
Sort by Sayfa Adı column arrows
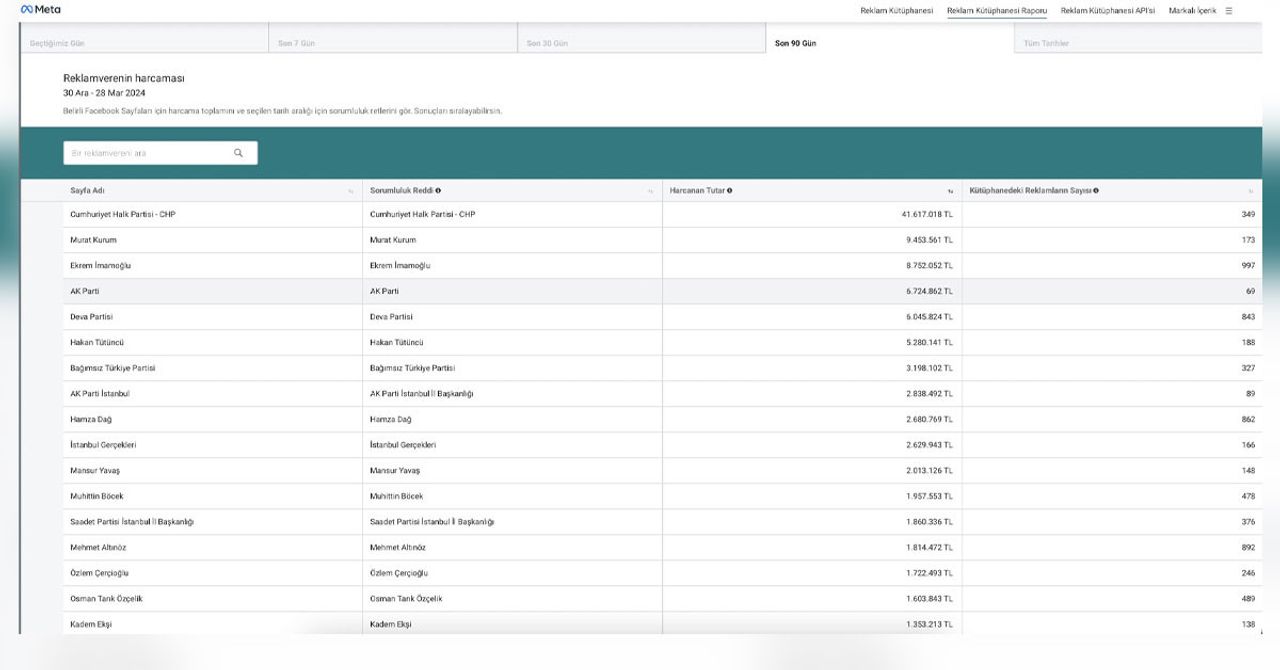click(x=350, y=191)
